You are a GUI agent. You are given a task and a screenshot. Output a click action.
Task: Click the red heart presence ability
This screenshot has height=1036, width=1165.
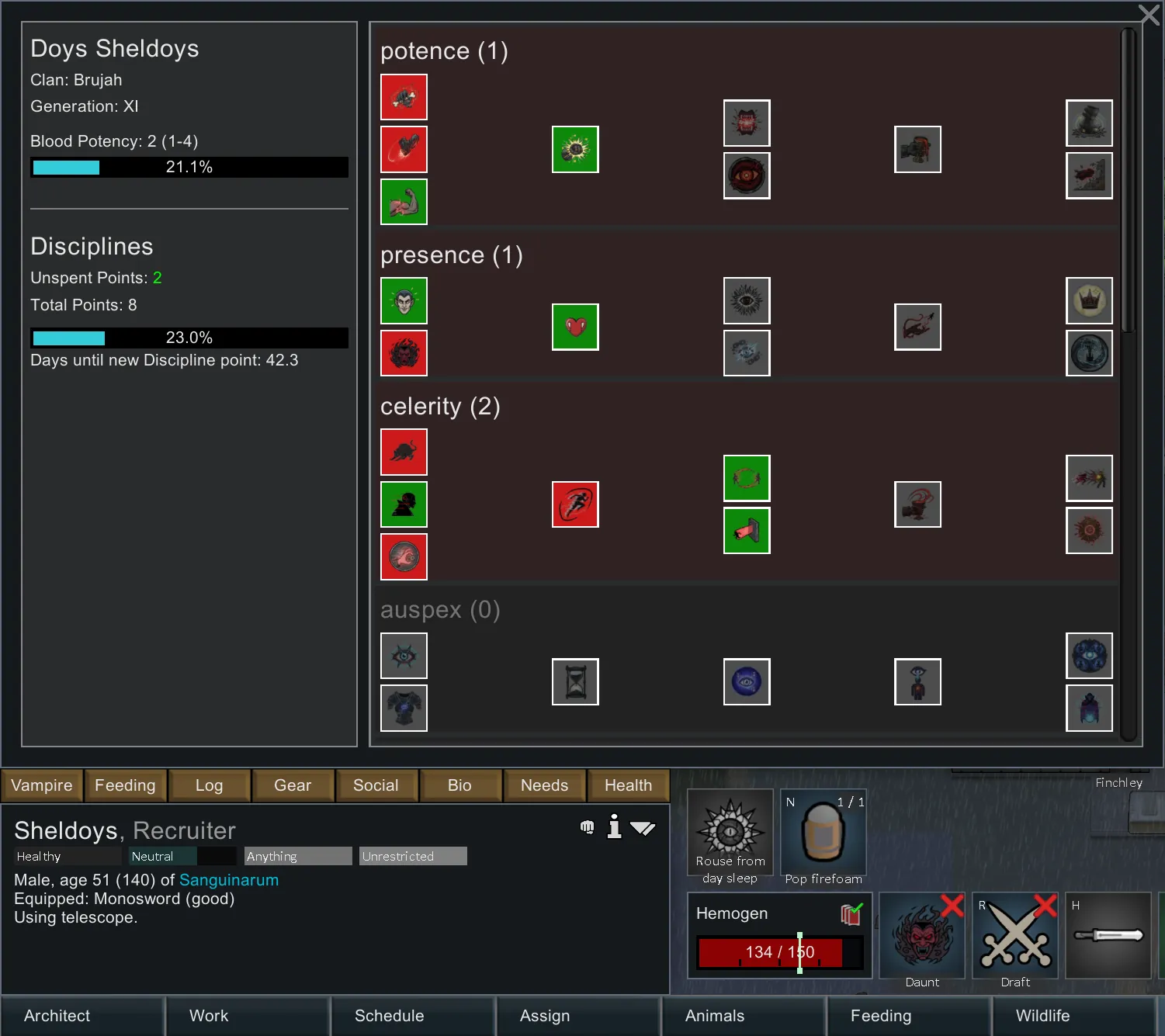click(x=575, y=327)
